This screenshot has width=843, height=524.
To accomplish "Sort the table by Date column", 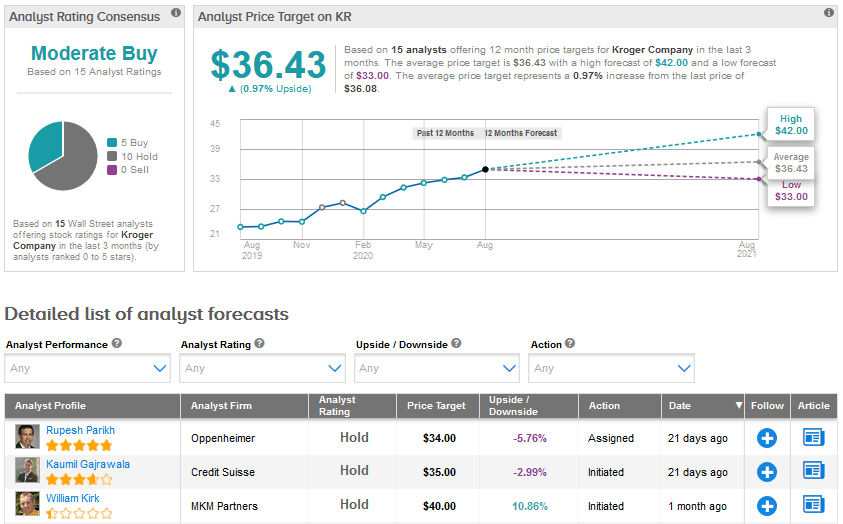I will point(703,406).
